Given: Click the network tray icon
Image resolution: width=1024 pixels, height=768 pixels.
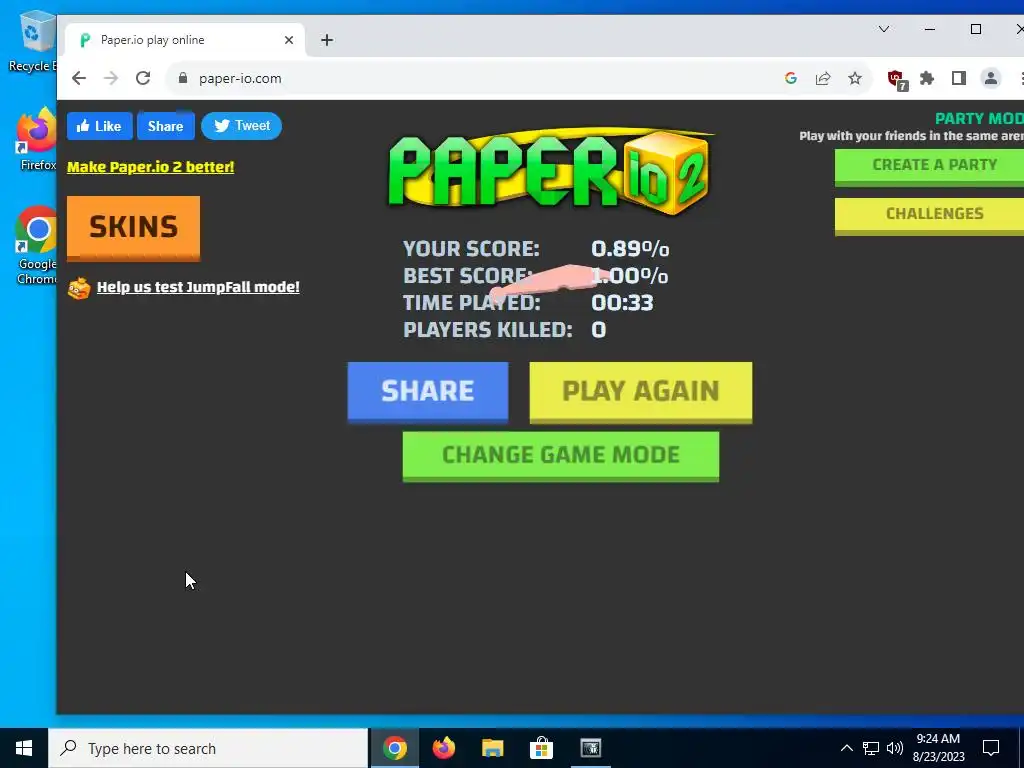Looking at the screenshot, I should (x=871, y=748).
